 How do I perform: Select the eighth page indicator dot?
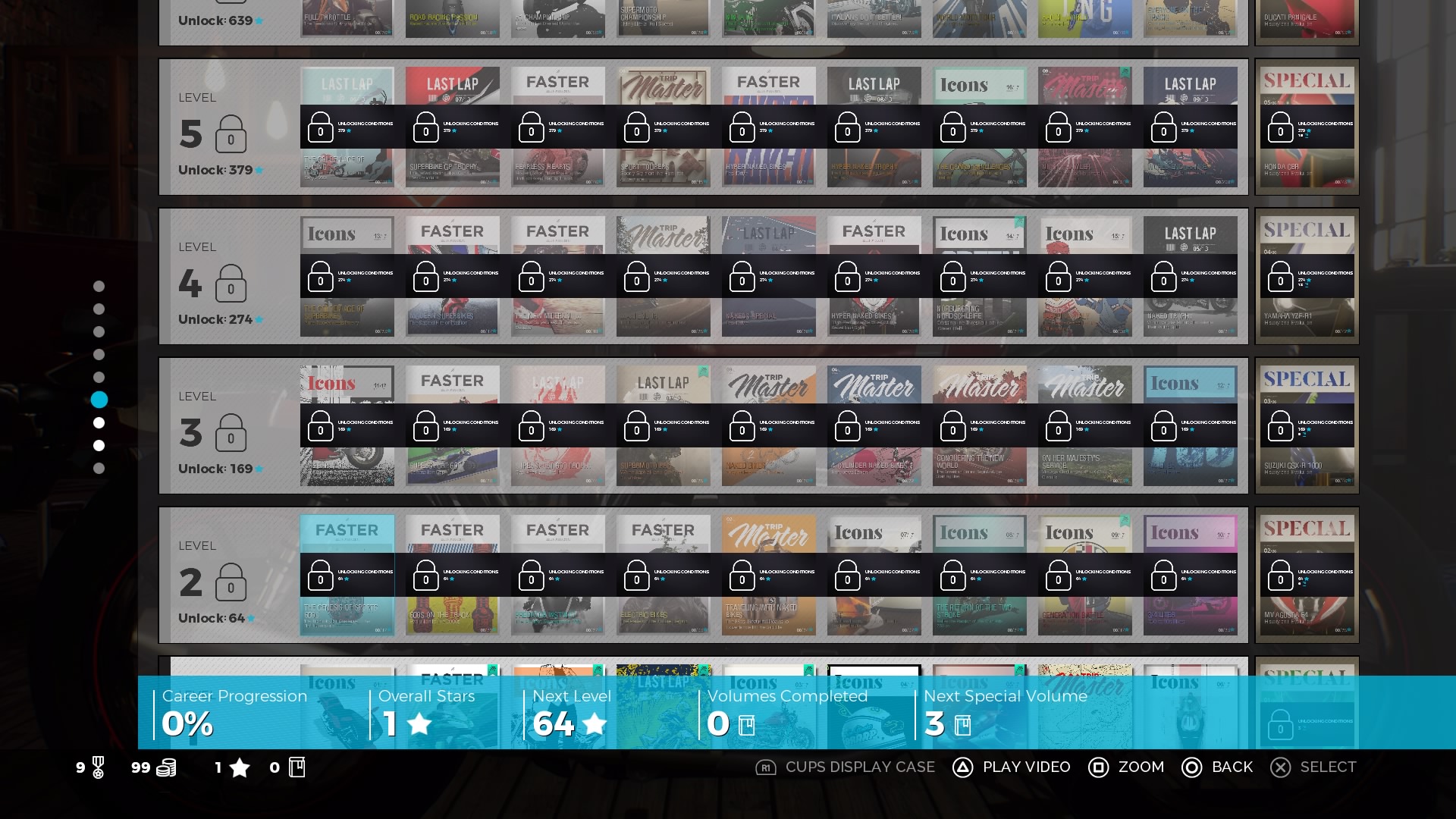[x=99, y=445]
